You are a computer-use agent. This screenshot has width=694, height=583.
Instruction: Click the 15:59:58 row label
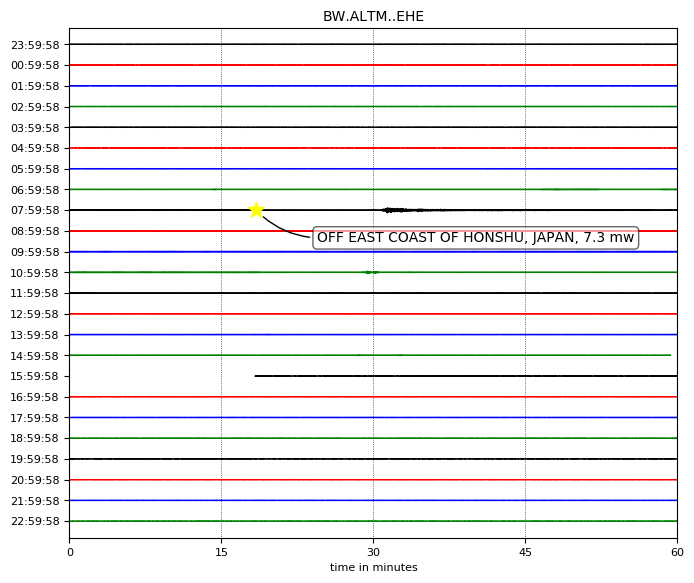pyautogui.click(x=35, y=376)
